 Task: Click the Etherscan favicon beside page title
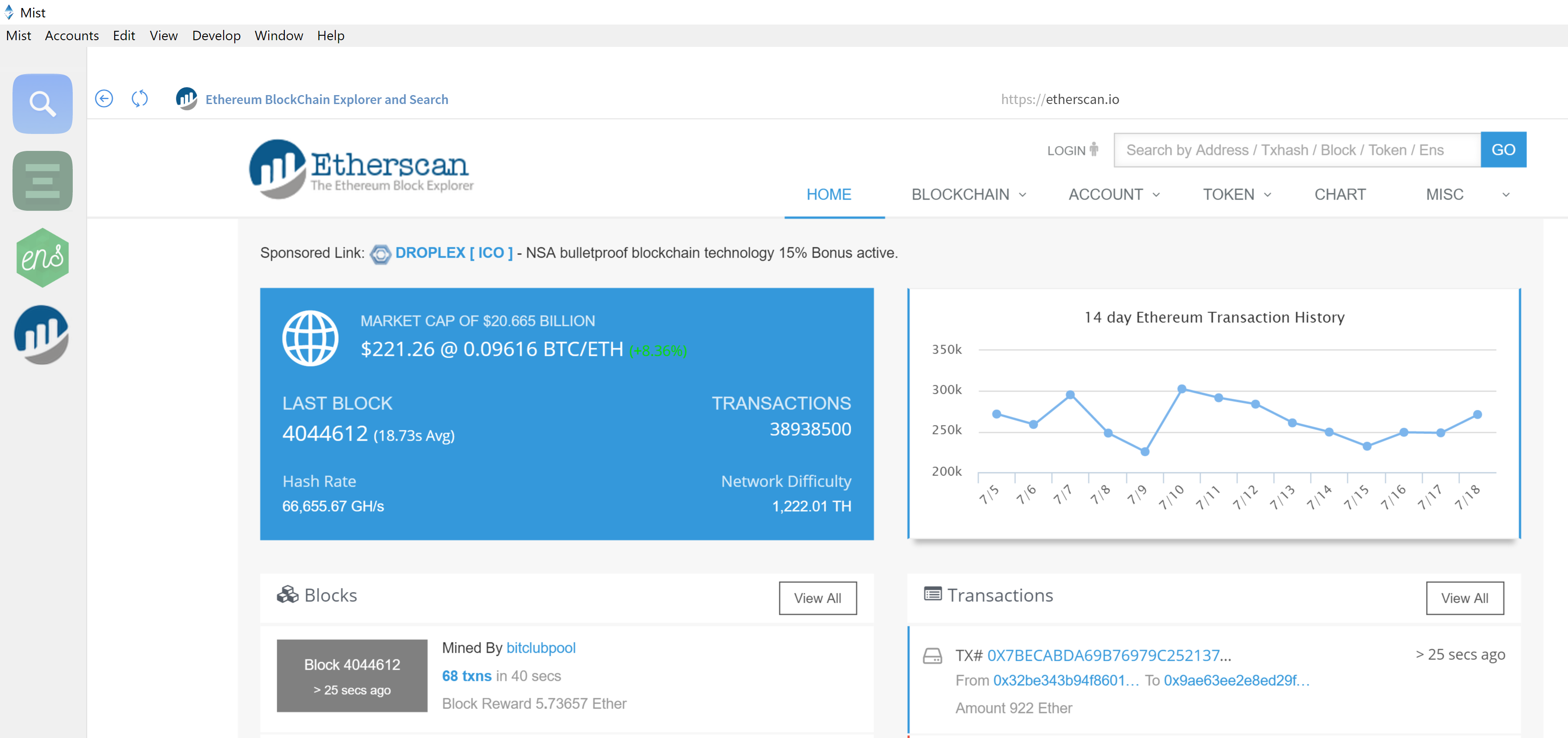click(x=186, y=99)
